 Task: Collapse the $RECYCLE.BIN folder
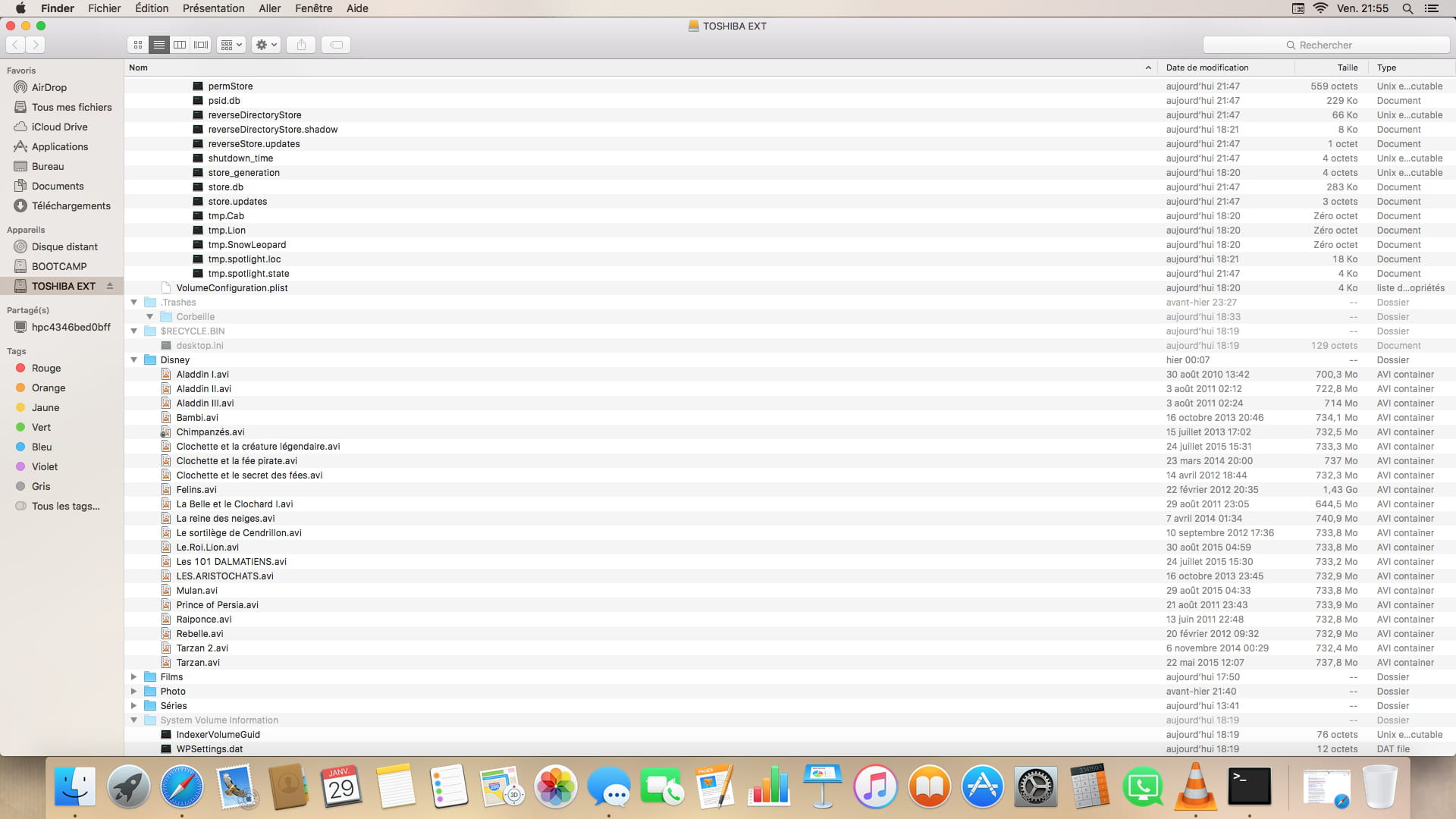(134, 331)
